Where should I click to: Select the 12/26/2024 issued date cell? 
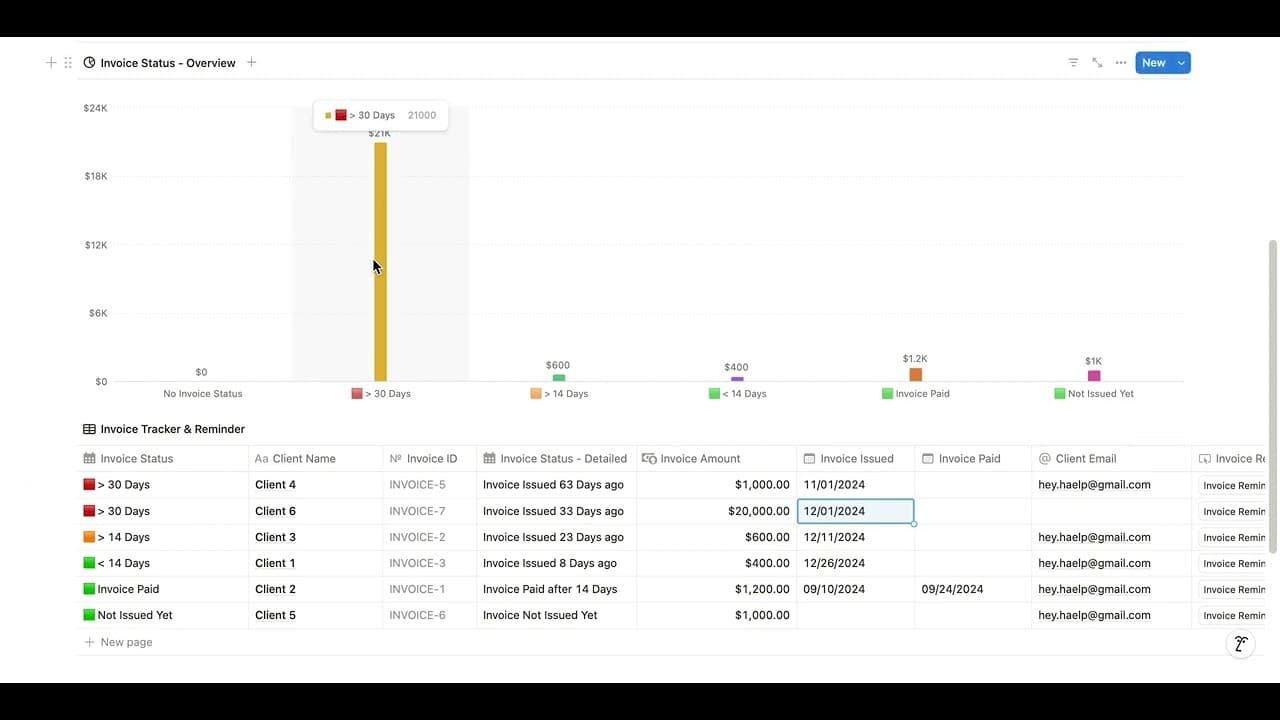coord(856,563)
